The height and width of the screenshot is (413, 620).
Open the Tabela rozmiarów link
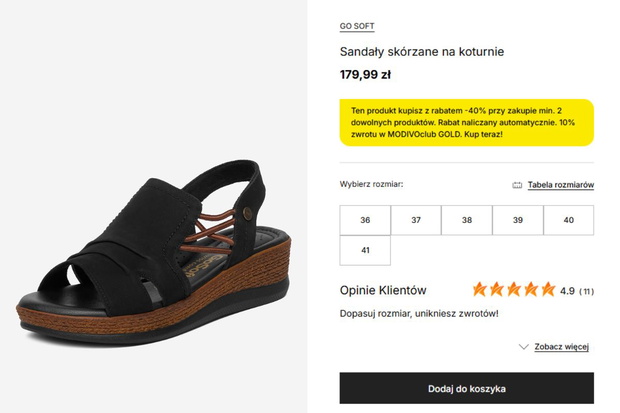561,185
